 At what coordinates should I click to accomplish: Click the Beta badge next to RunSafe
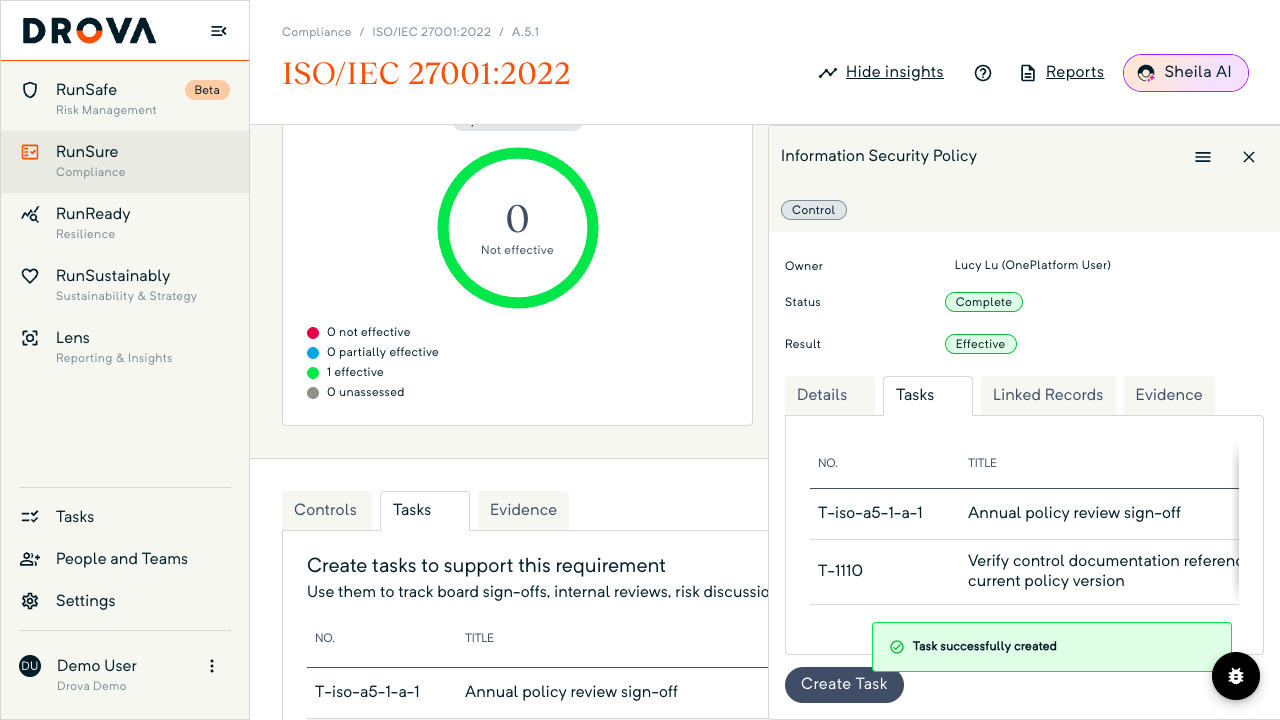207,90
